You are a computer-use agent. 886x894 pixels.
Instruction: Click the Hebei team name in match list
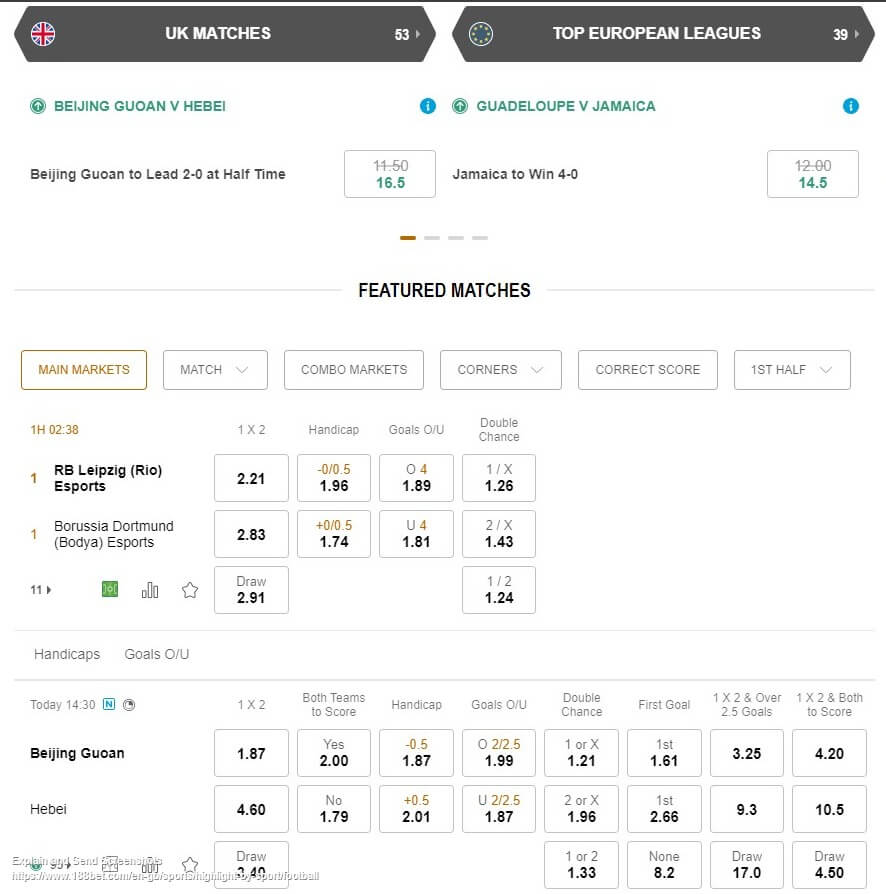pos(48,809)
